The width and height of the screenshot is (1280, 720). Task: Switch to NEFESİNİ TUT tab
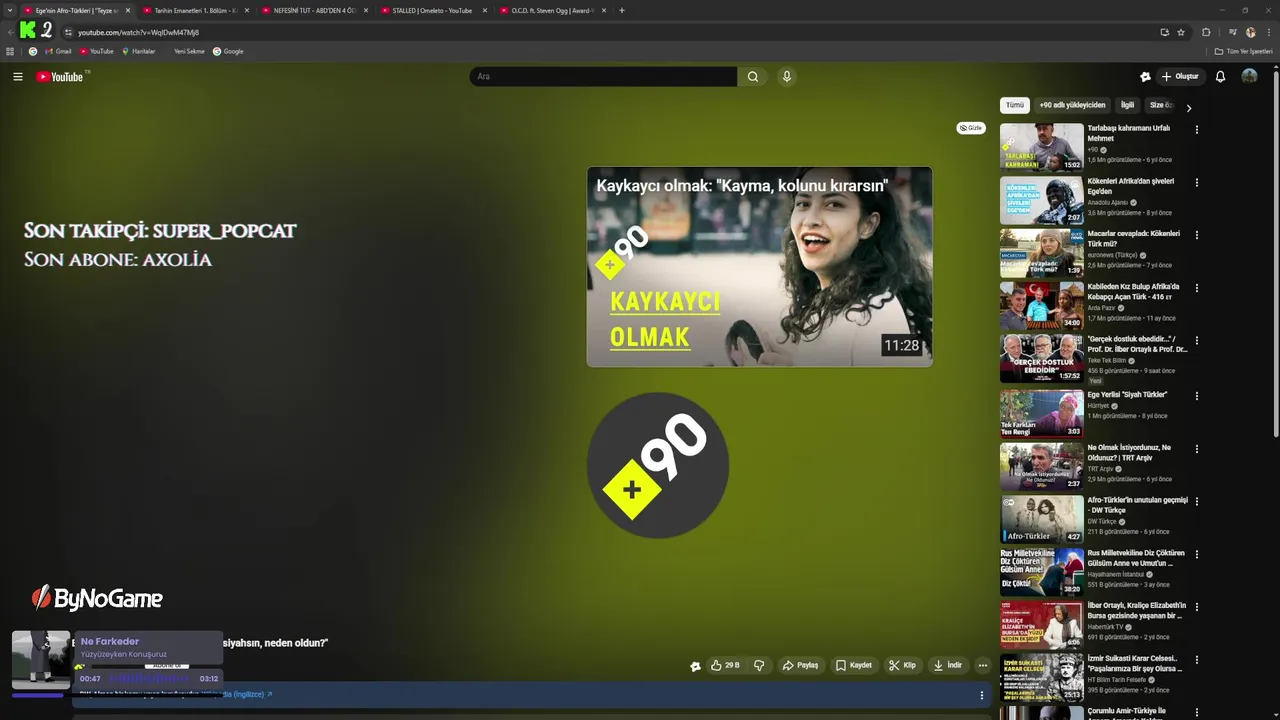315,10
